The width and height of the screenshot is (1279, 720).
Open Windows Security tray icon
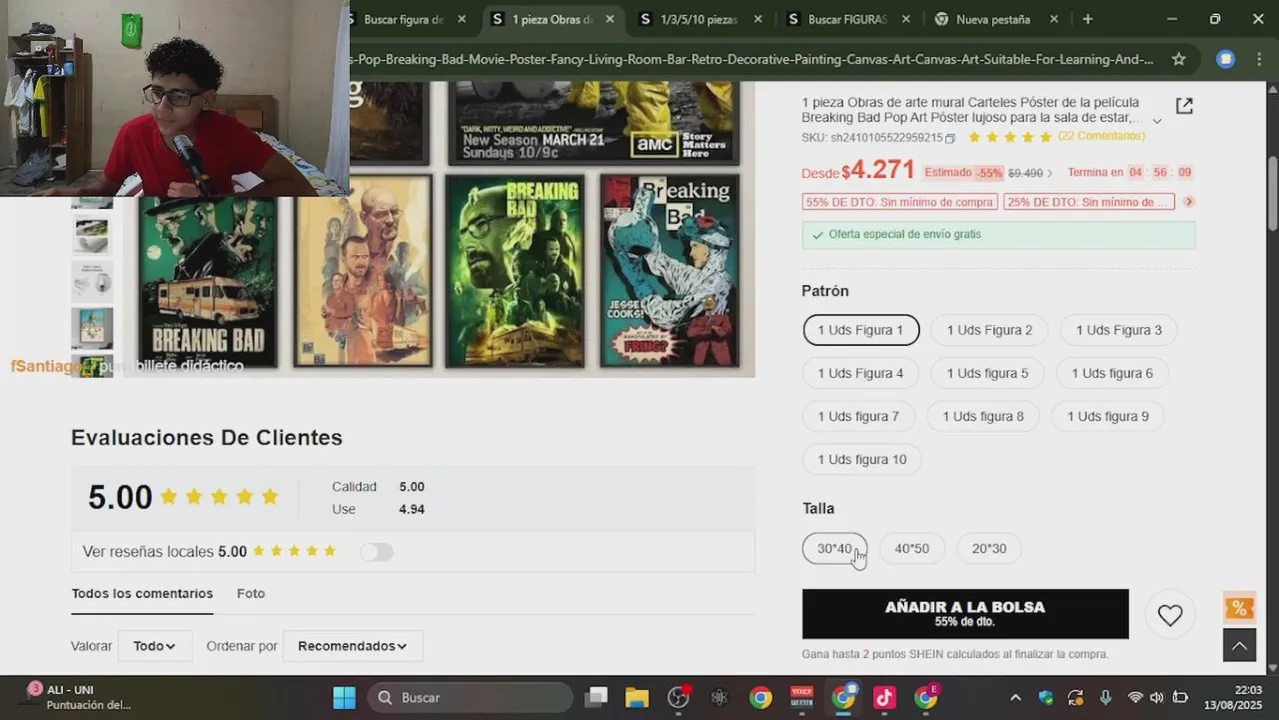click(1046, 697)
